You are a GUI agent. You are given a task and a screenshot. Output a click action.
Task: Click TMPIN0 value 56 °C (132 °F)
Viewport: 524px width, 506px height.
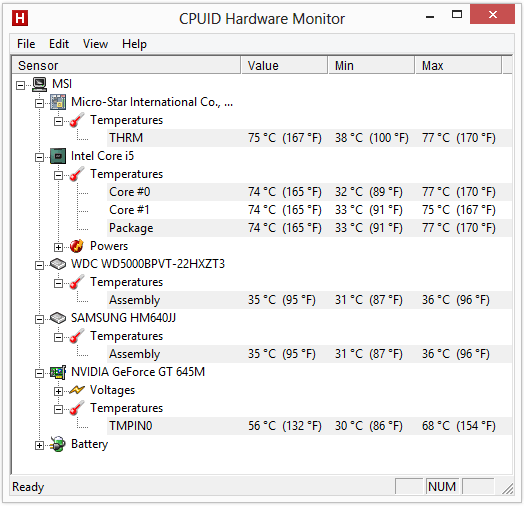tap(284, 426)
